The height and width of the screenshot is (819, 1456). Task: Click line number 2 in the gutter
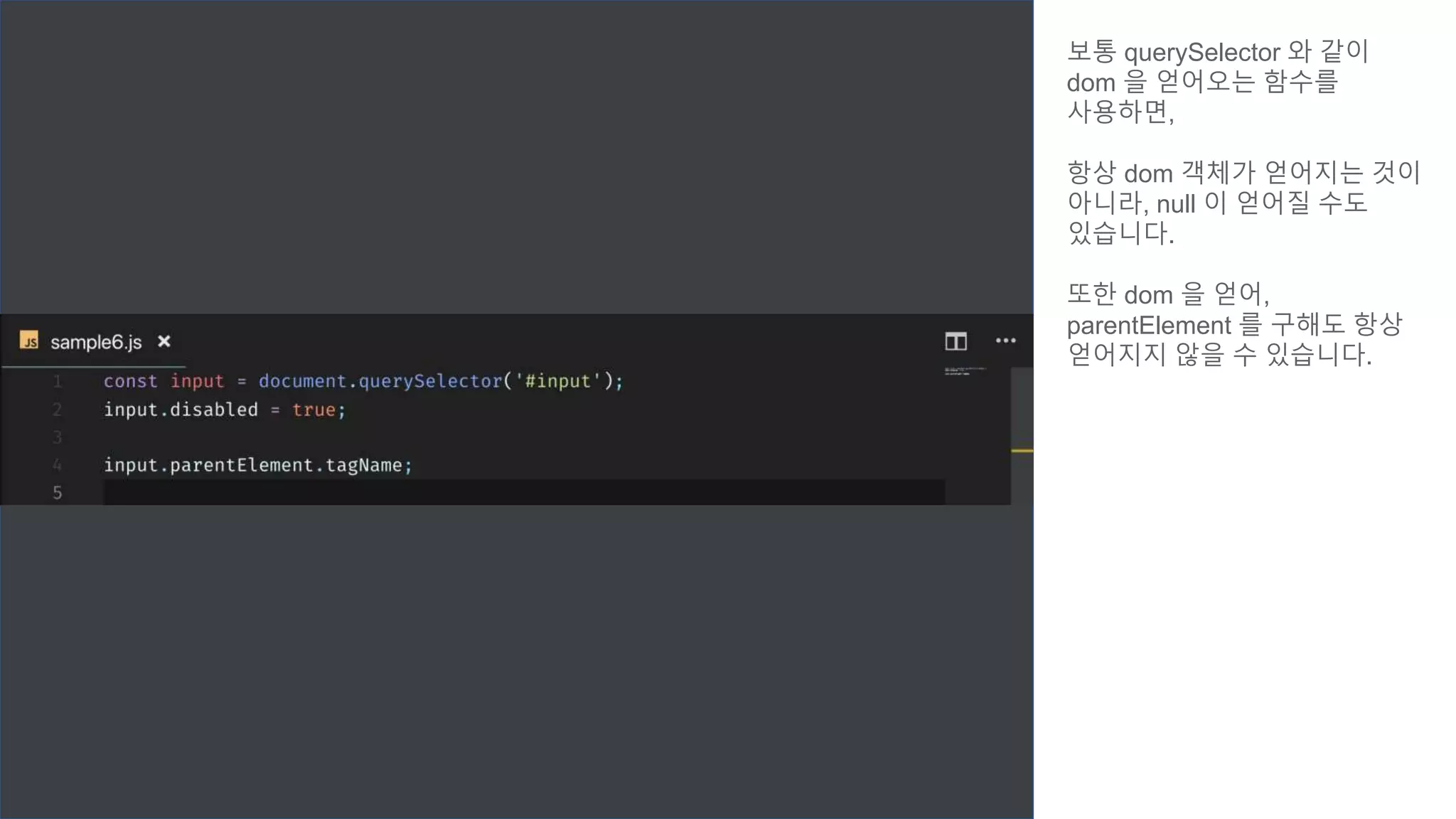coord(58,409)
